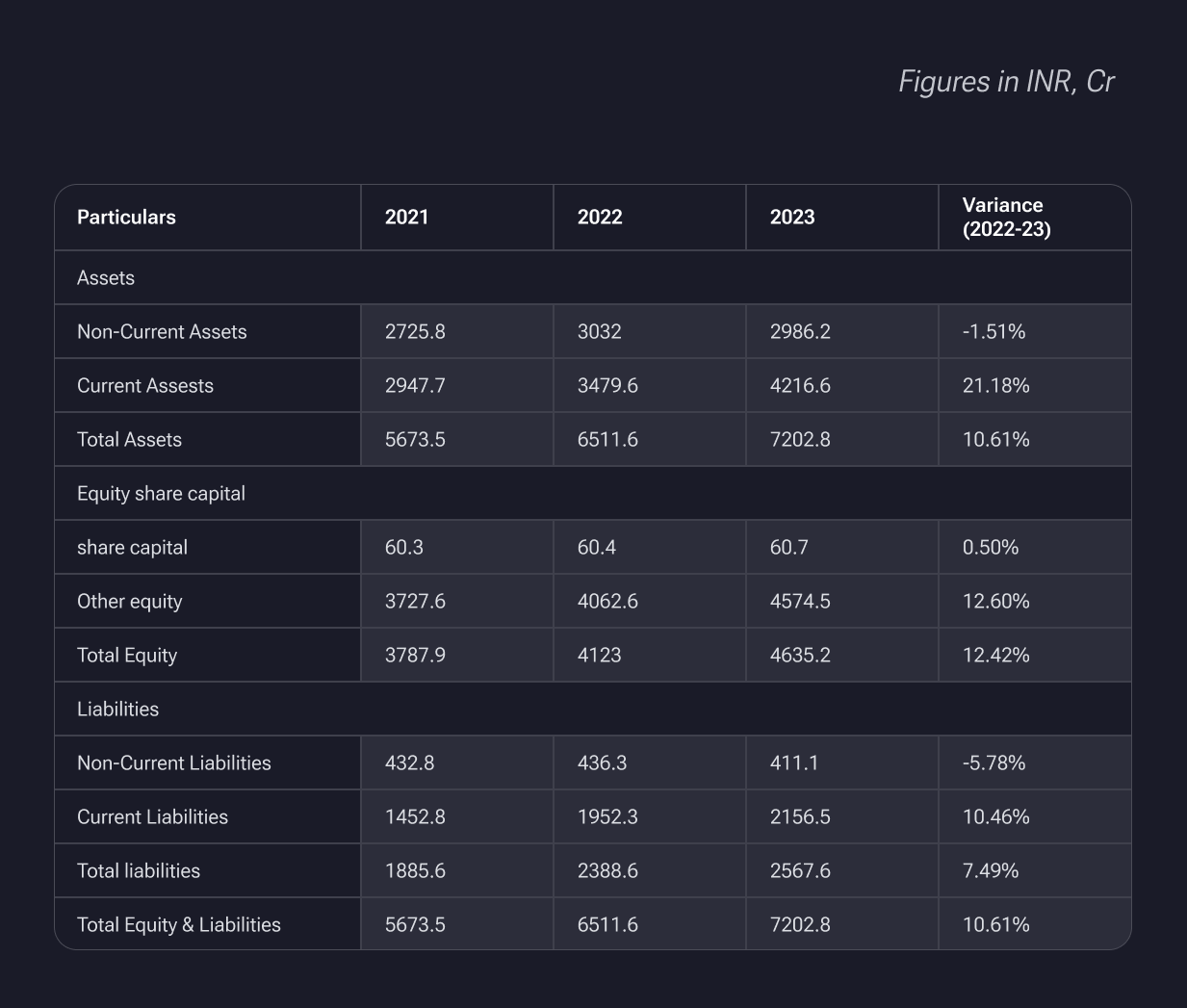Viewport: 1187px width, 1008px height.
Task: Click the Figures in INR, Cr caption
Action: [1006, 82]
